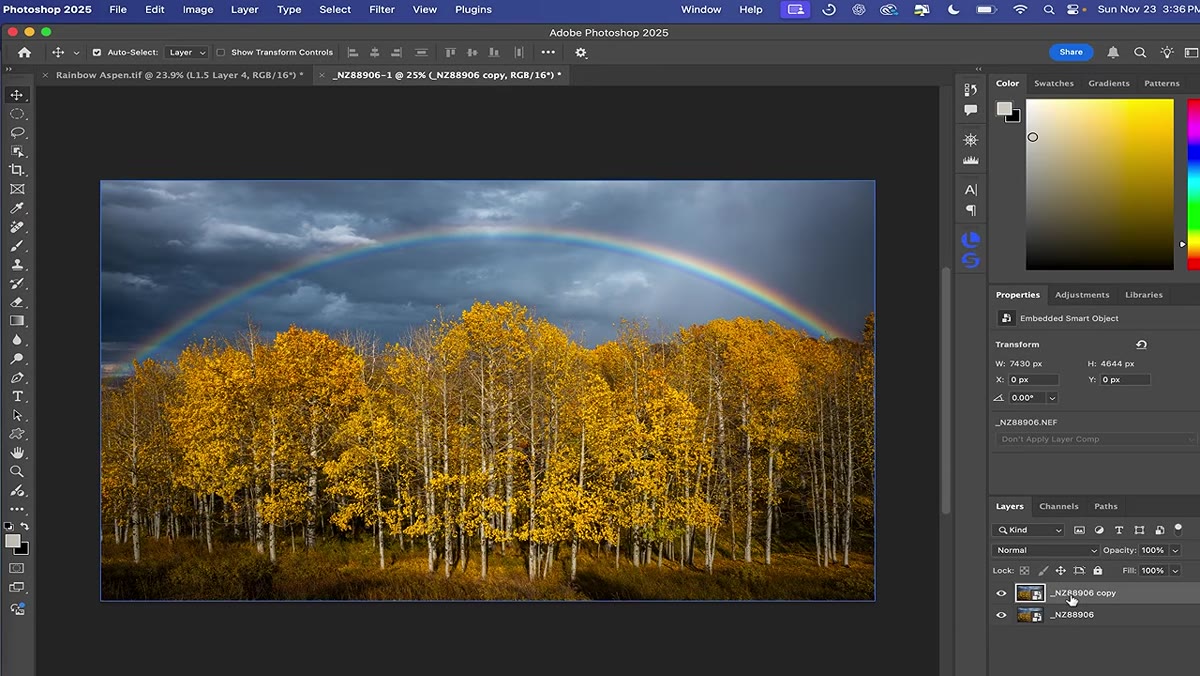Reset the transform in Properties panel
The height and width of the screenshot is (676, 1200).
(1141, 344)
